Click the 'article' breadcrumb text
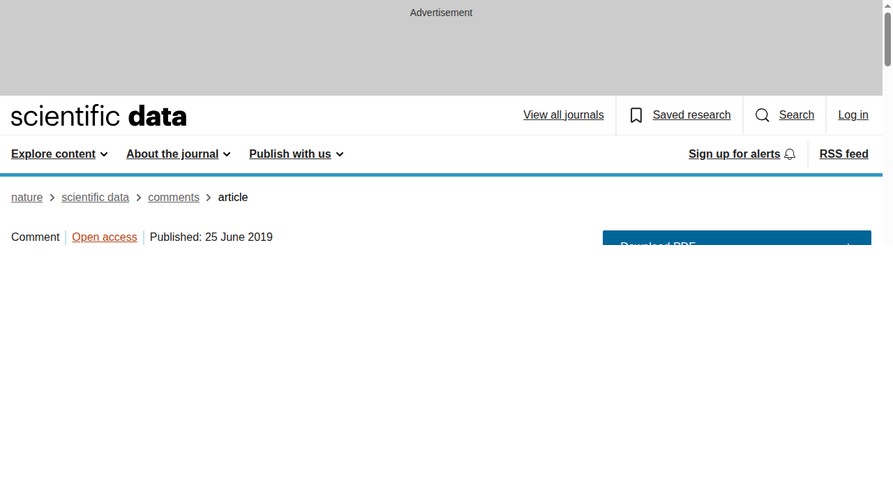The width and height of the screenshot is (893, 502). (x=233, y=197)
